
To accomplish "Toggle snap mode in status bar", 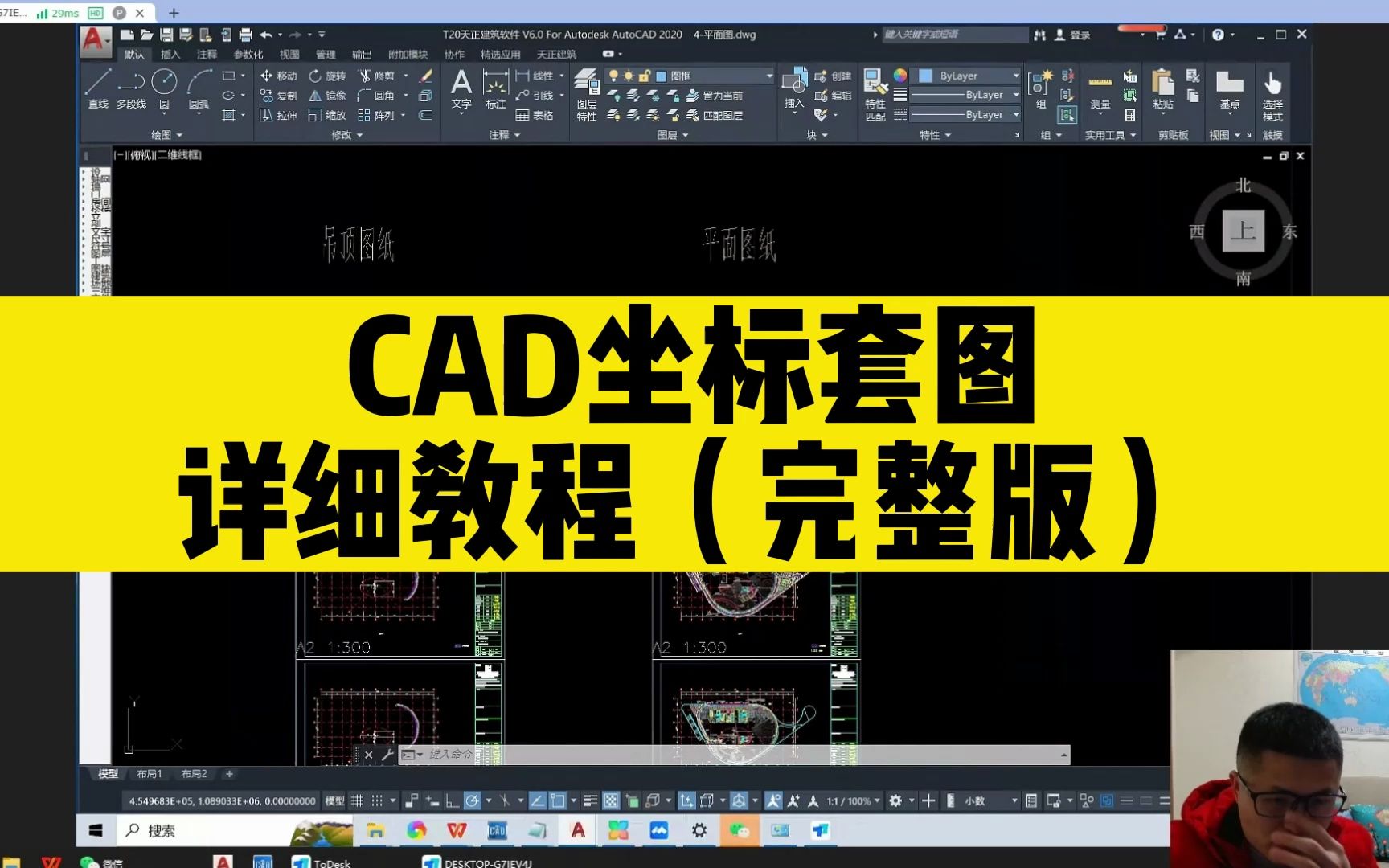I will coord(376,800).
